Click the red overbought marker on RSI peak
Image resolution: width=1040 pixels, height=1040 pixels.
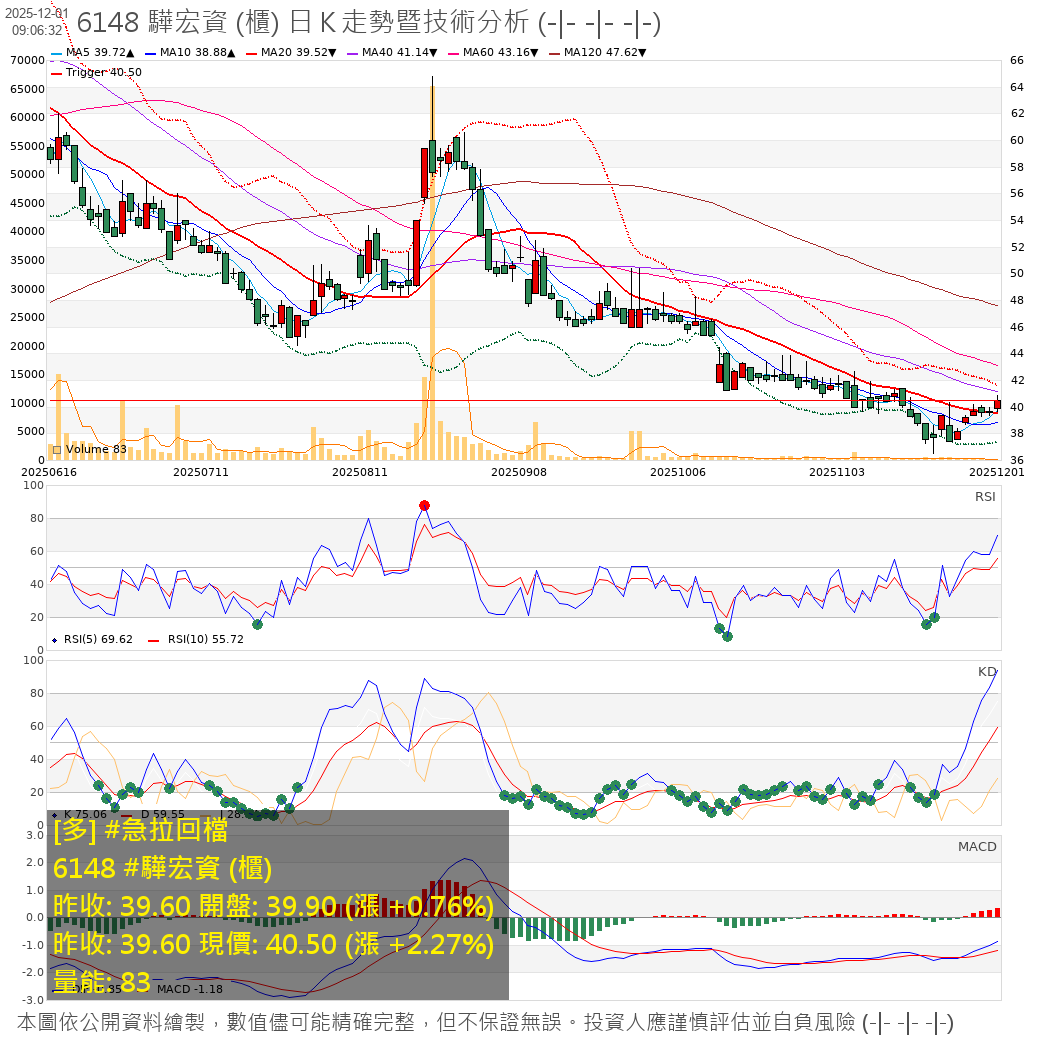[425, 506]
